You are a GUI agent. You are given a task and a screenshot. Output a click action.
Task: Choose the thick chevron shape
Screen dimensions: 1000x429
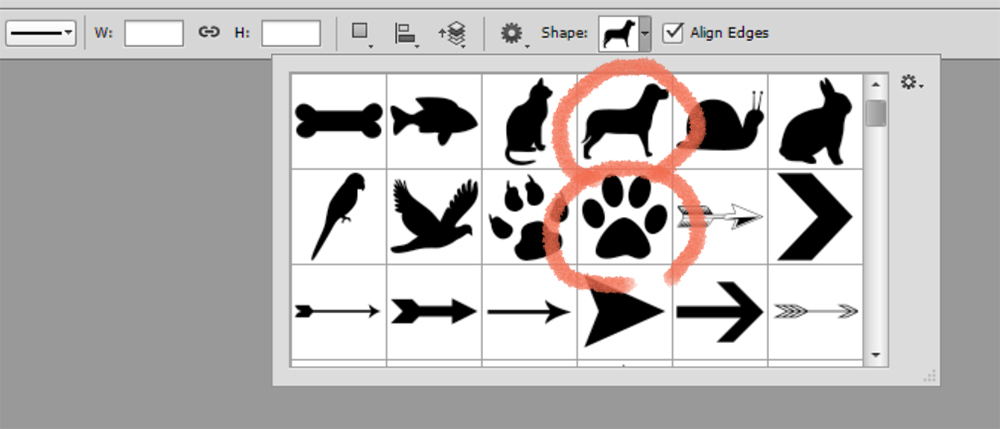[816, 217]
